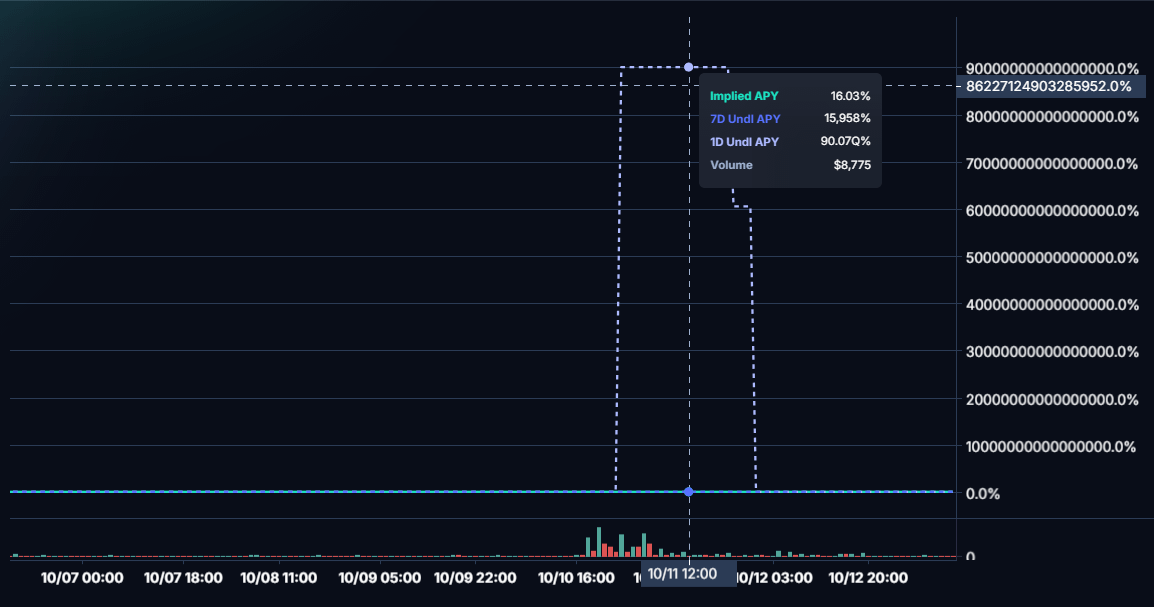1154x607 pixels.
Task: Click the 10/08 11:00 time axis label
Action: coord(278,578)
